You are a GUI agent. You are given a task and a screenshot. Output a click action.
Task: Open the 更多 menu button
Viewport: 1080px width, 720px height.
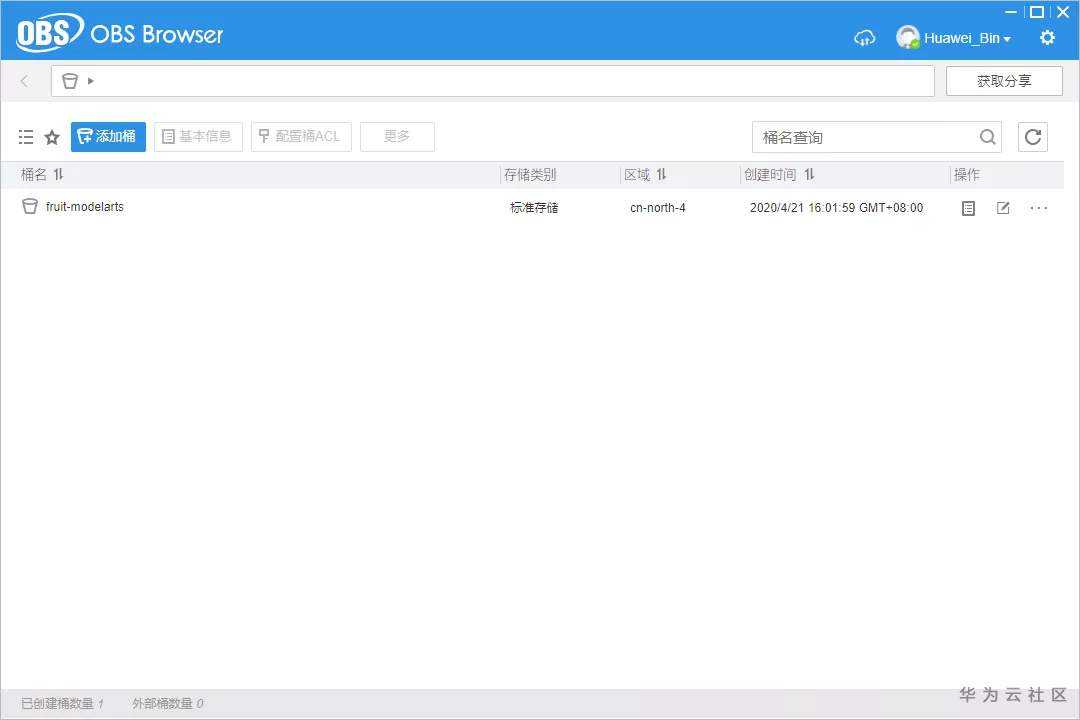(397, 136)
